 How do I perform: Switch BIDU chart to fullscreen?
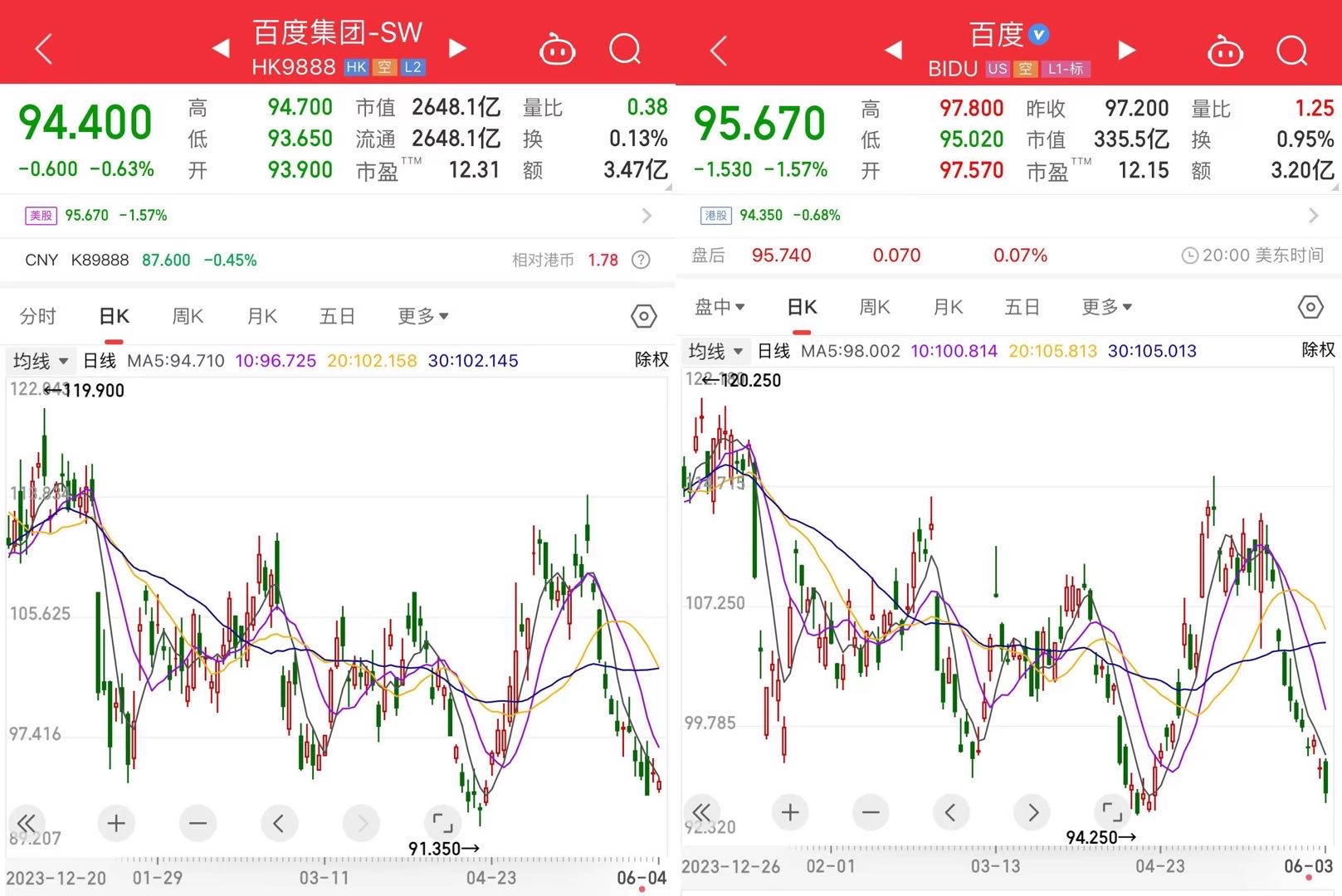click(1112, 811)
